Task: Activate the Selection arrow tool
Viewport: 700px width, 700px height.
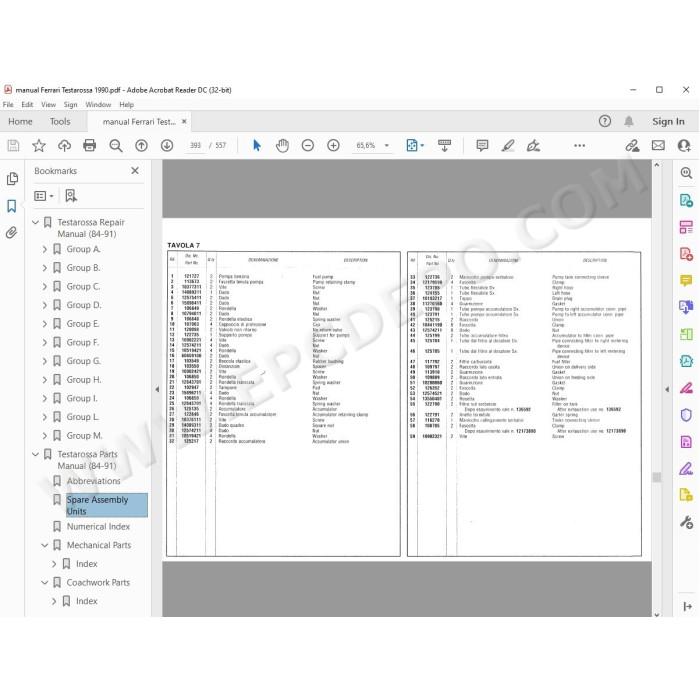Action: 257,146
